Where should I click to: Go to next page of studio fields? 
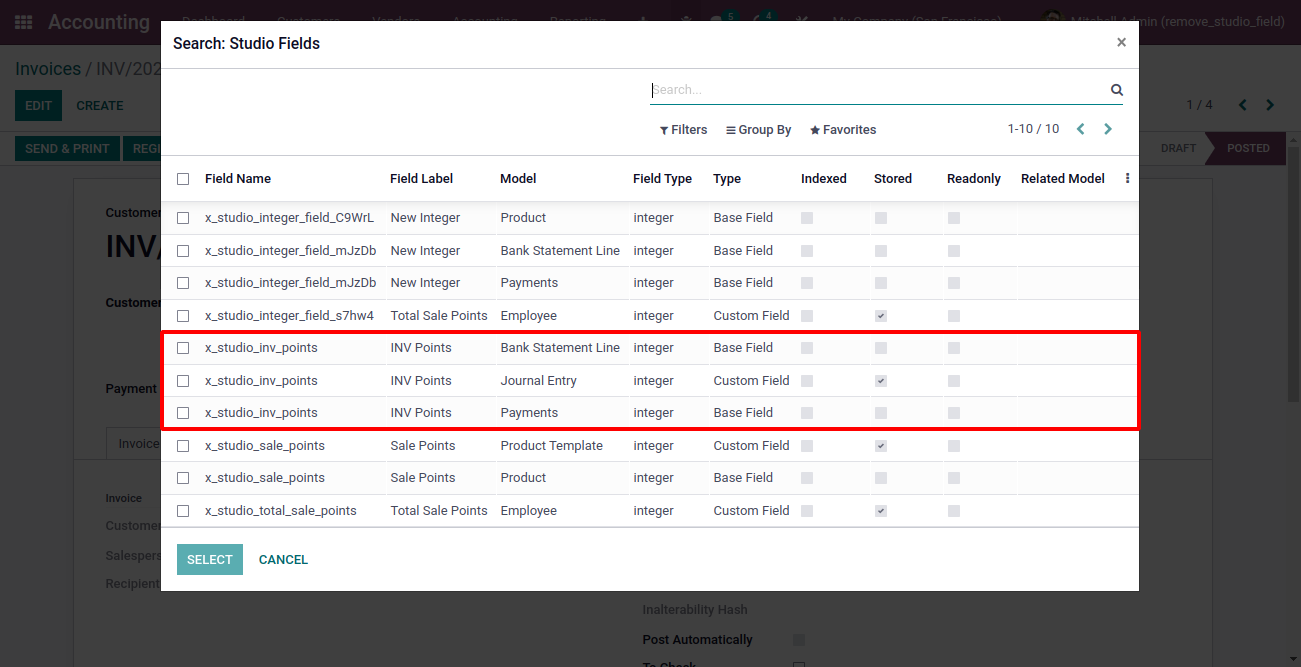[1108, 129]
